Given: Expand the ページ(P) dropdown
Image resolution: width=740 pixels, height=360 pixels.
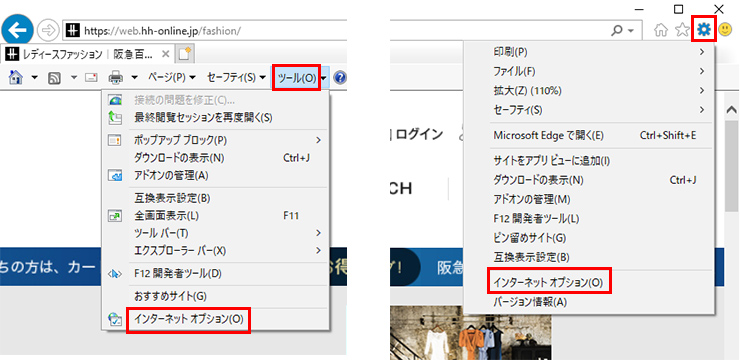Looking at the screenshot, I should click(172, 77).
